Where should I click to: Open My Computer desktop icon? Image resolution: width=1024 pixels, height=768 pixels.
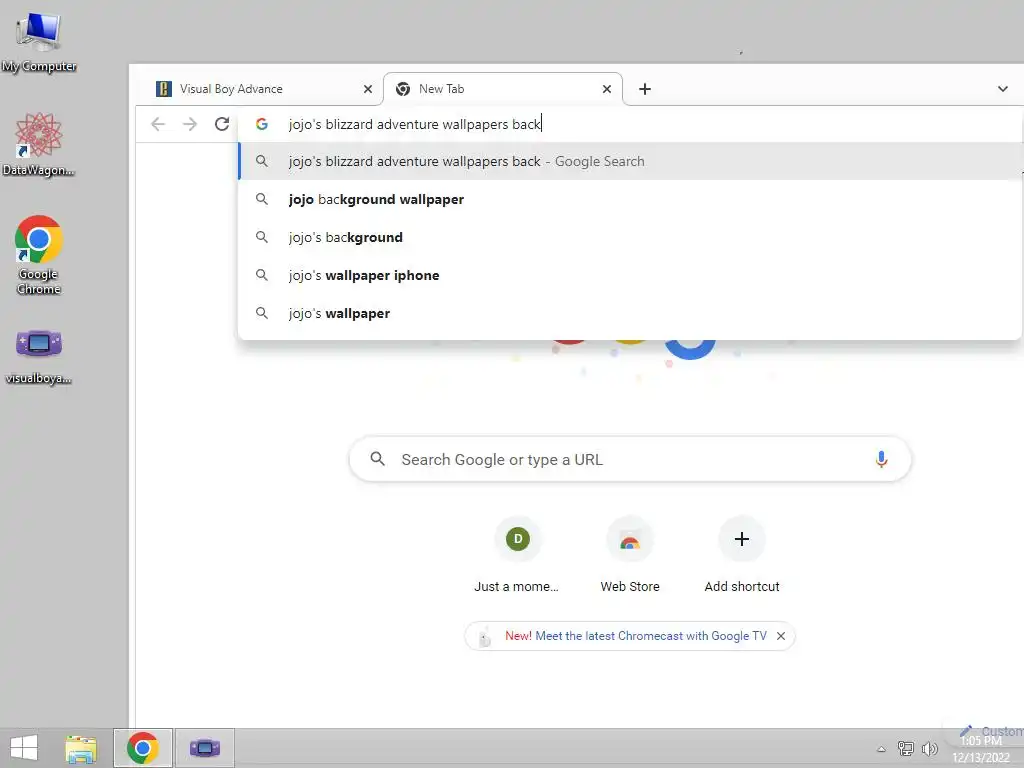39,40
